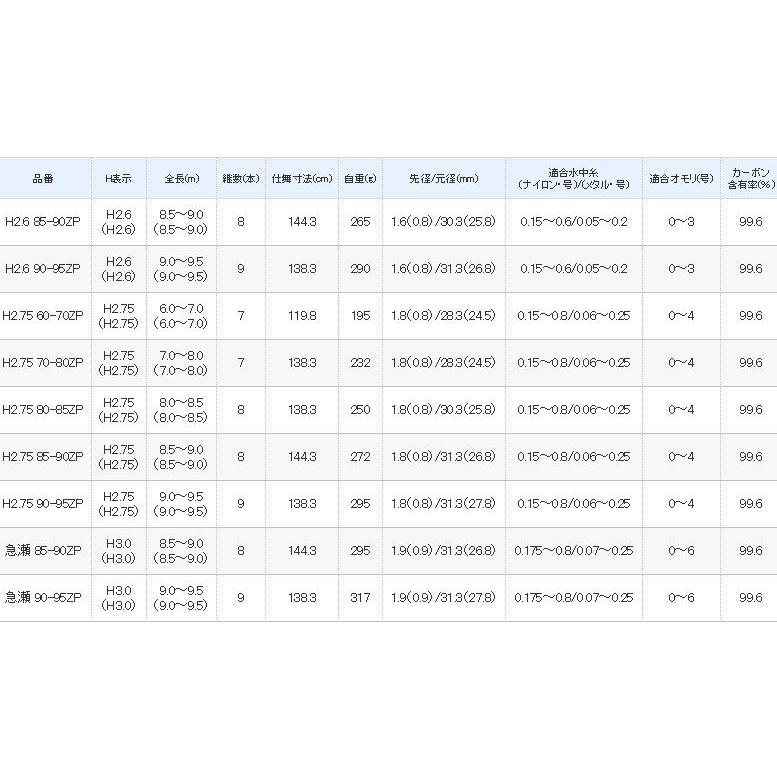Select the カーボン含有率(%) column header
This screenshot has height=777, width=777.
coord(750,178)
